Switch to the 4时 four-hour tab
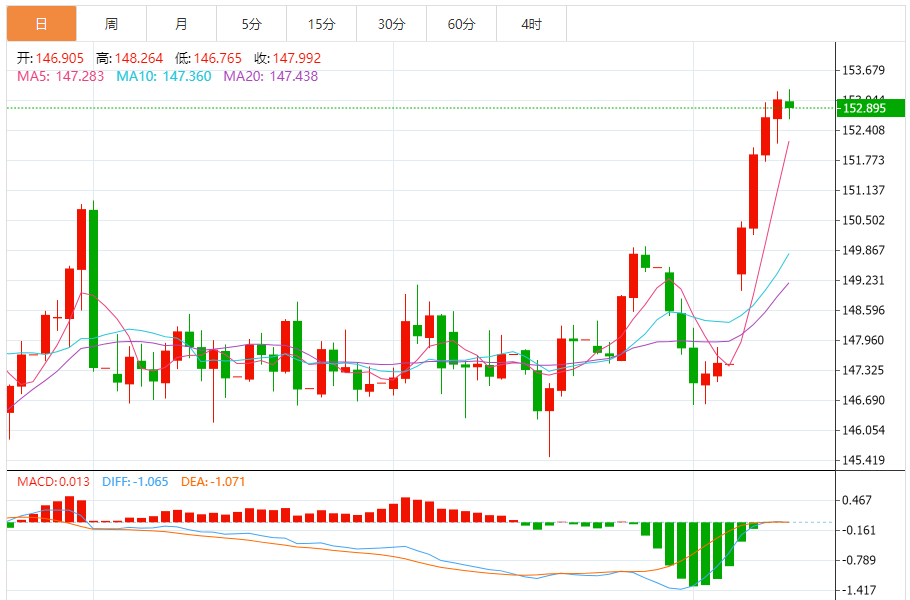This screenshot has width=910, height=600. (x=531, y=23)
